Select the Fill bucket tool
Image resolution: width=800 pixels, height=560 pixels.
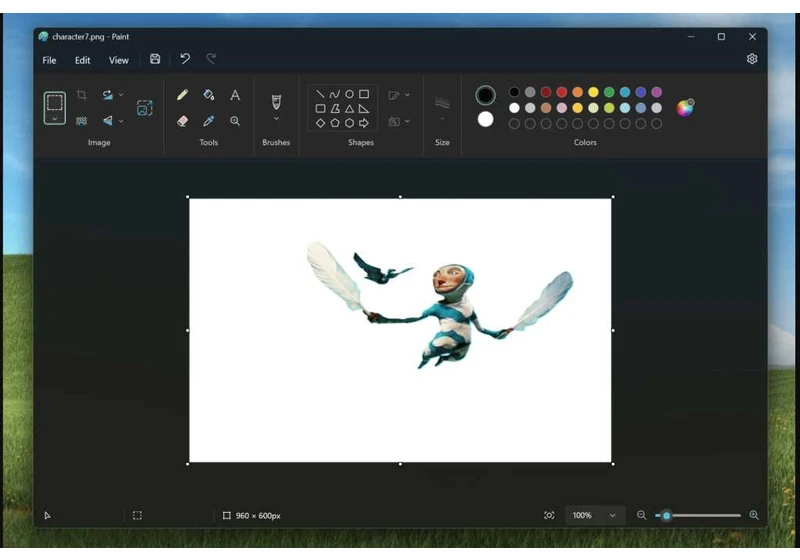208,94
